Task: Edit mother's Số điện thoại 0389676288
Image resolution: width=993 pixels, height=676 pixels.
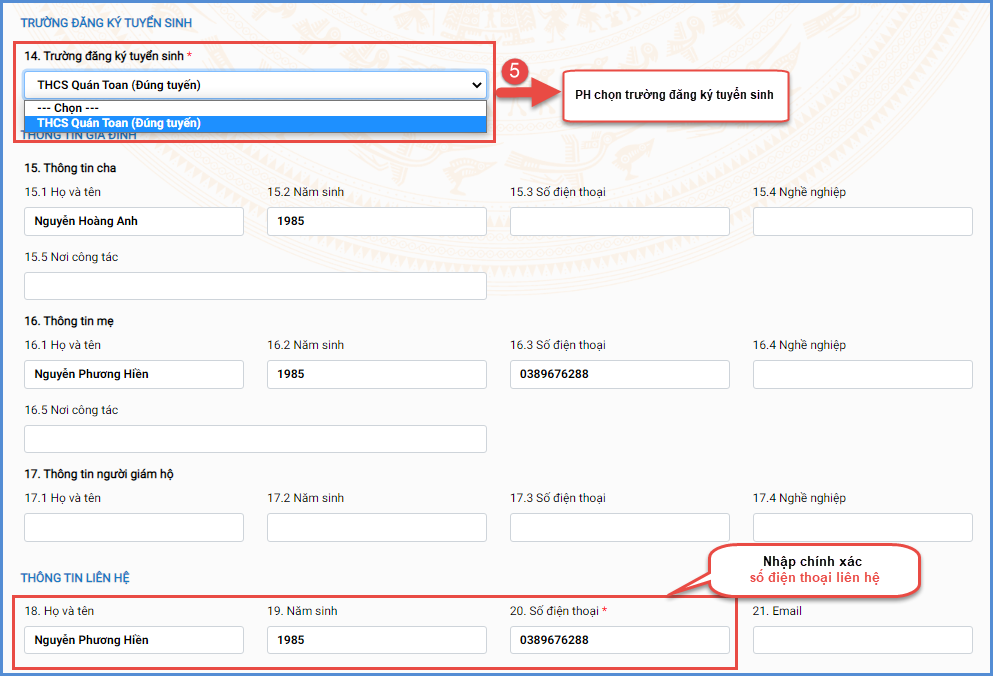Action: (619, 375)
